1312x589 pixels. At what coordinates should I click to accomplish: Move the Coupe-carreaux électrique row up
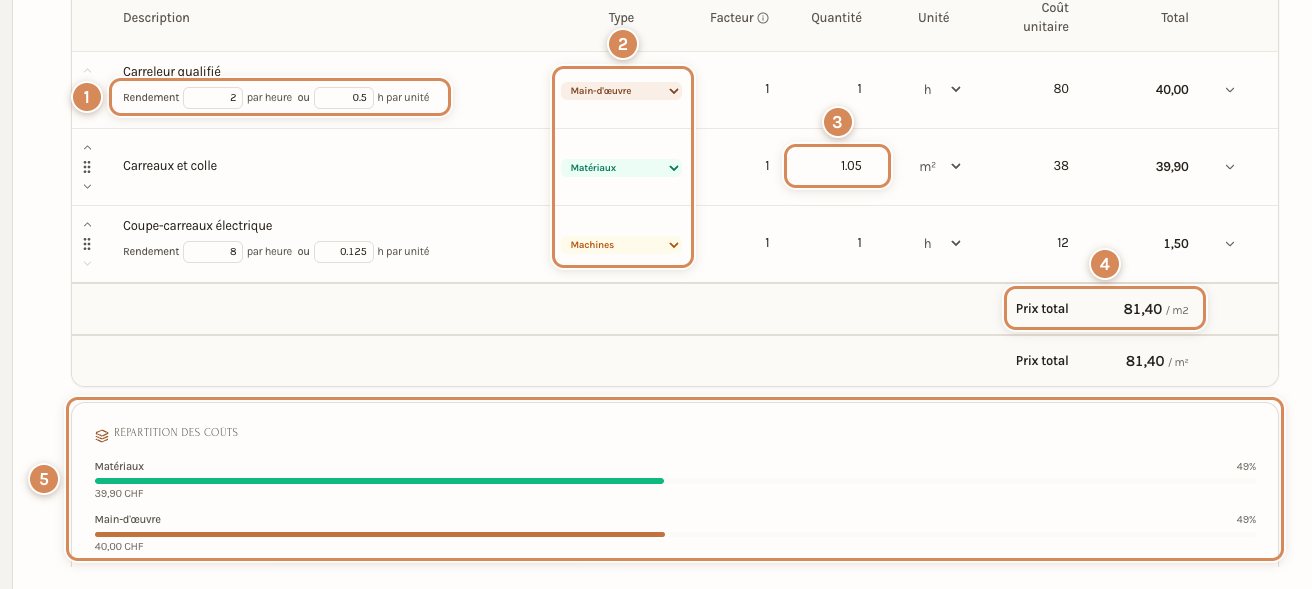click(x=87, y=225)
